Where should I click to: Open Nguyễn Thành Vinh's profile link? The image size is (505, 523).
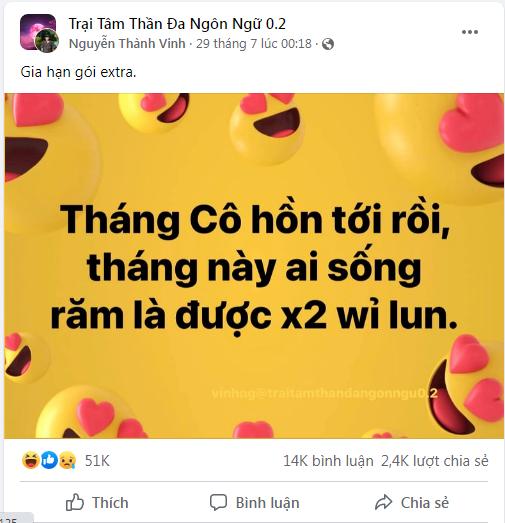point(127,44)
